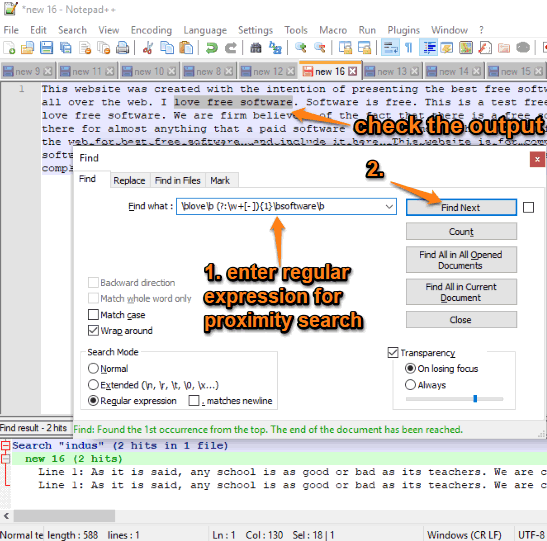The height and width of the screenshot is (541, 547).
Task: Enable the '. matches newline' checkbox
Action: pyautogui.click(x=194, y=400)
